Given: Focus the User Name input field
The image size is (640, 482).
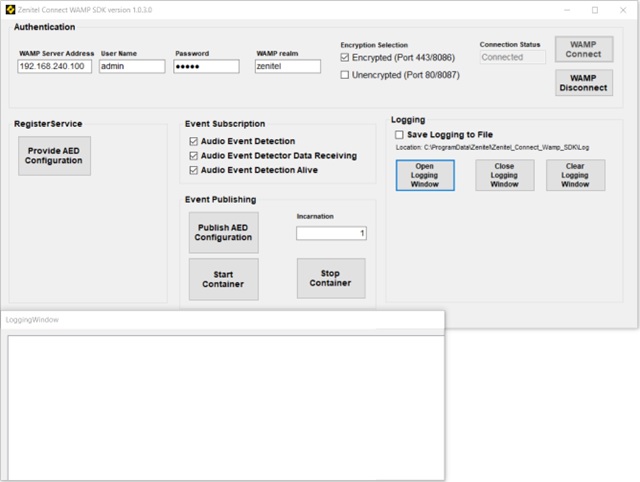Looking at the screenshot, I should pyautogui.click(x=132, y=67).
